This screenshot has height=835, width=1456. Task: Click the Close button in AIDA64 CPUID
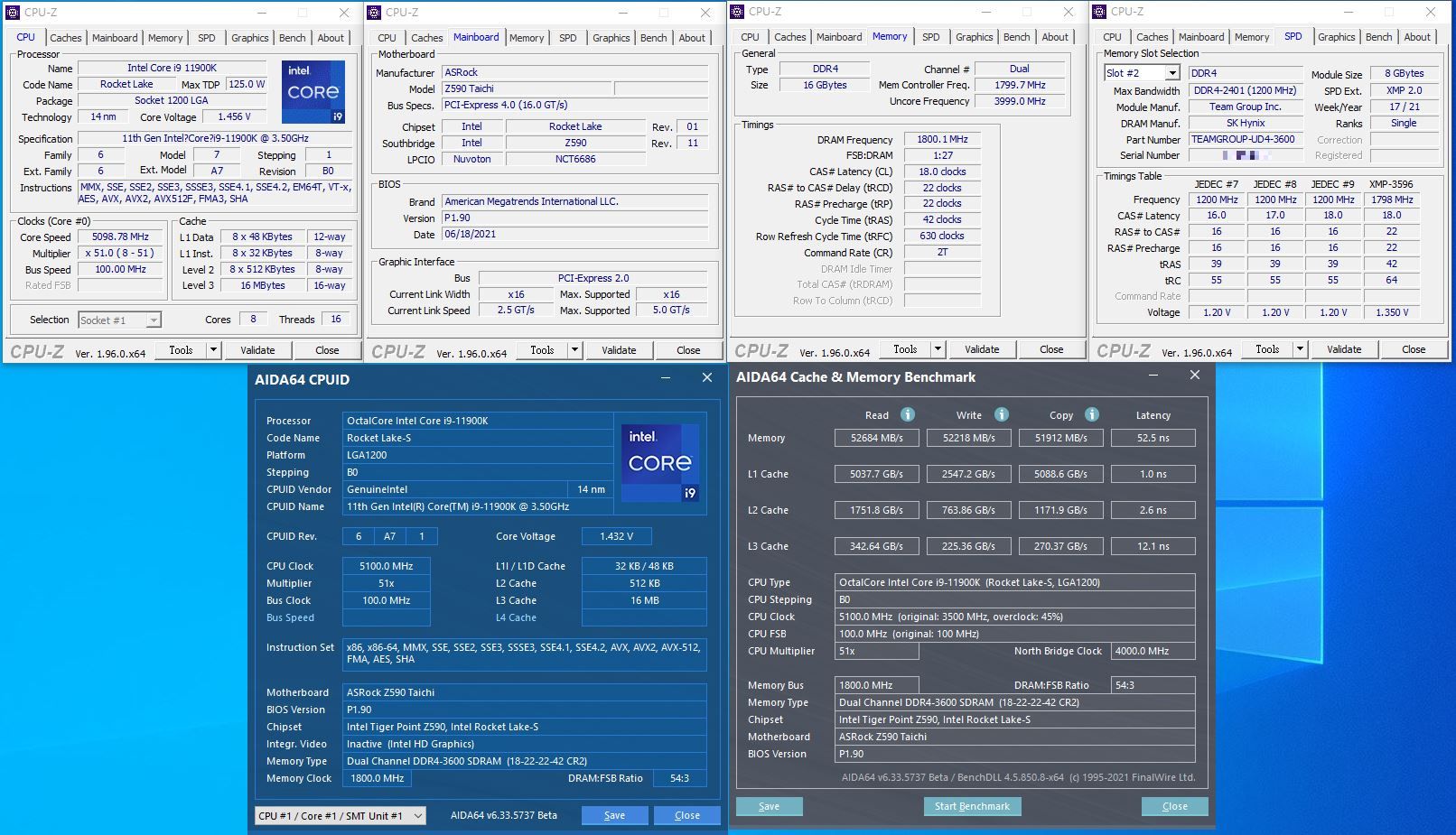(686, 815)
